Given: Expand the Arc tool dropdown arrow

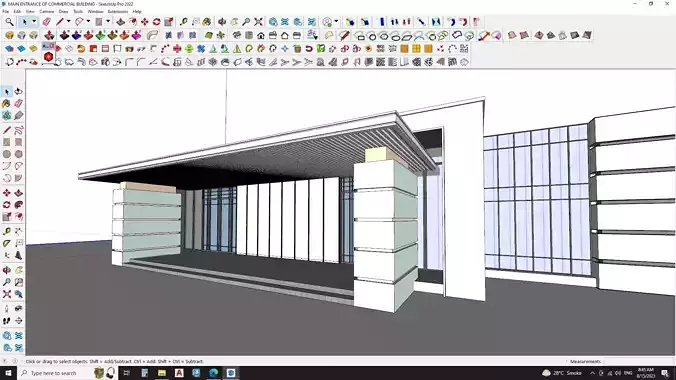Looking at the screenshot, I should click(88, 22).
